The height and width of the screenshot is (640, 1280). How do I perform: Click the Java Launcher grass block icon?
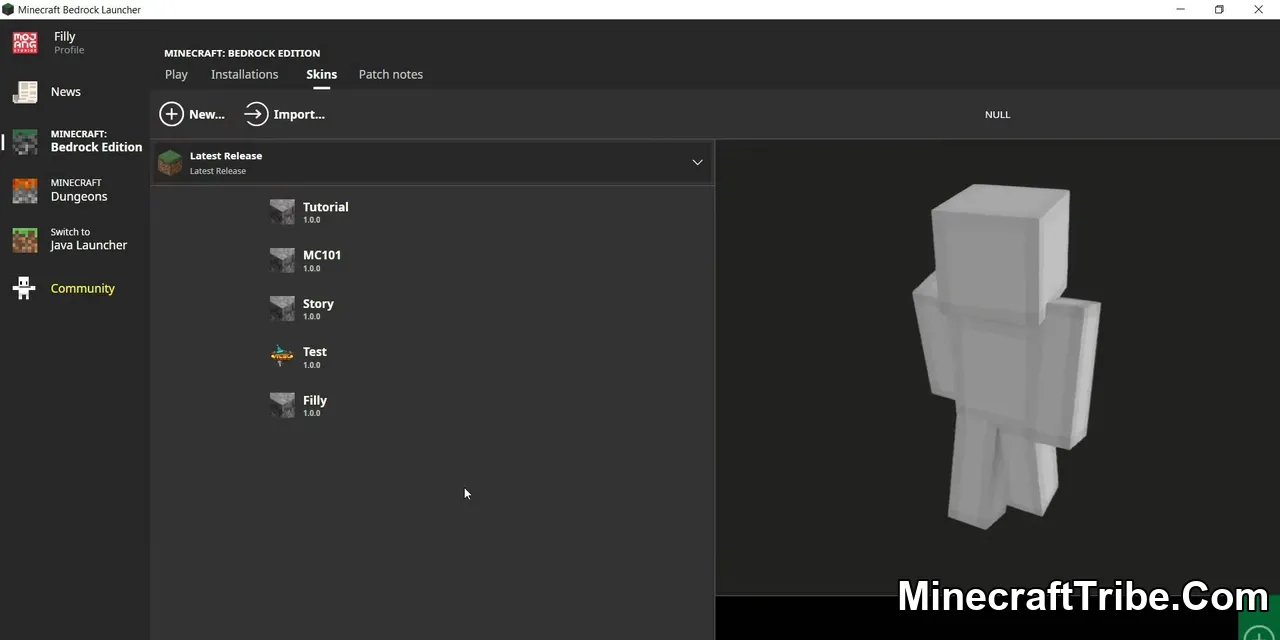coord(25,239)
